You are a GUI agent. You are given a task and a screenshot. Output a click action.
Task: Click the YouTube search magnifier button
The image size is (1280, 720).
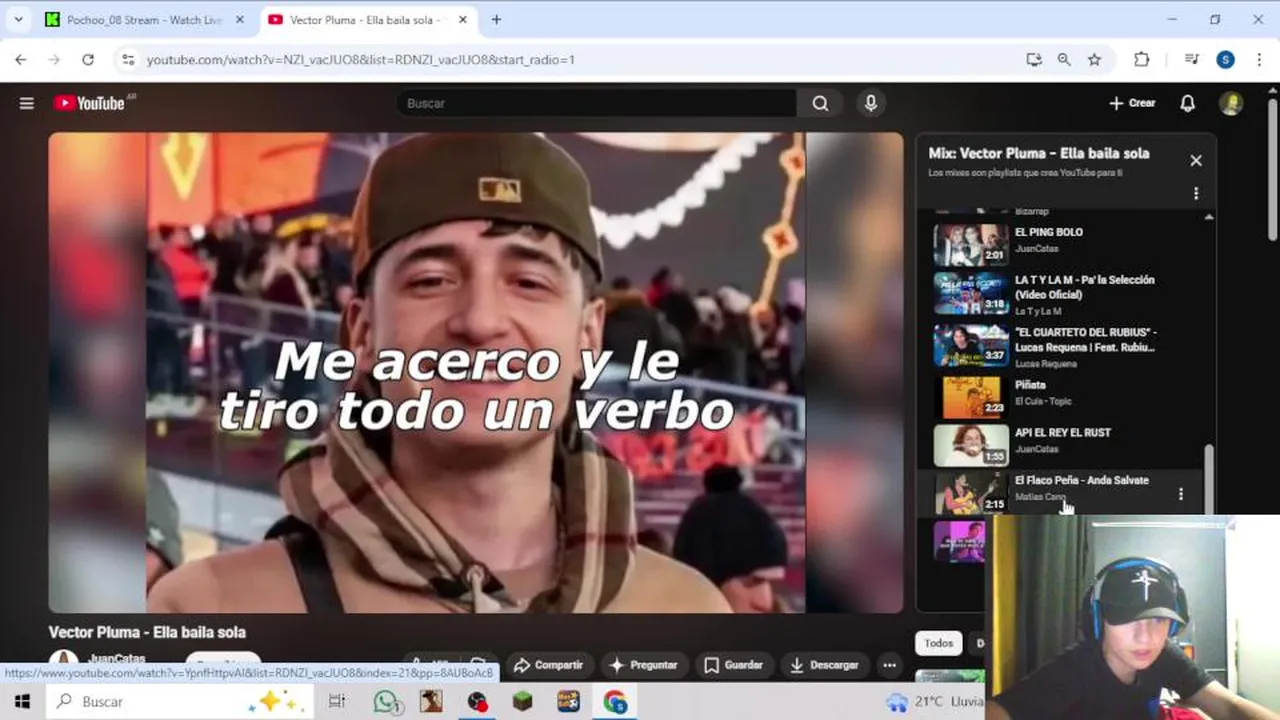coord(820,103)
